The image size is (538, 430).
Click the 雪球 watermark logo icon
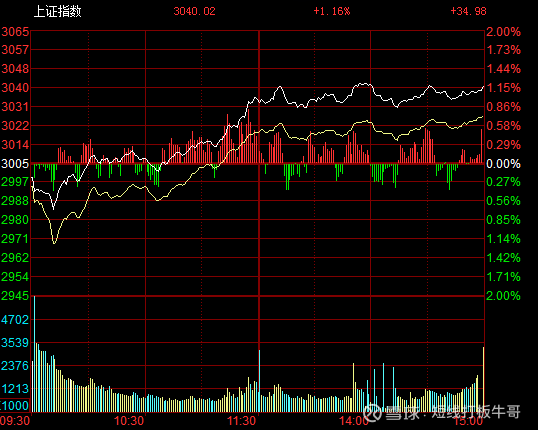coord(373,412)
